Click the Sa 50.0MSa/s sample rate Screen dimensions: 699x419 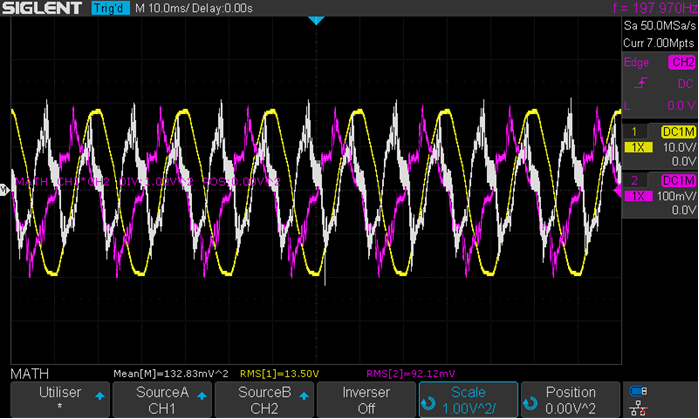click(x=659, y=26)
